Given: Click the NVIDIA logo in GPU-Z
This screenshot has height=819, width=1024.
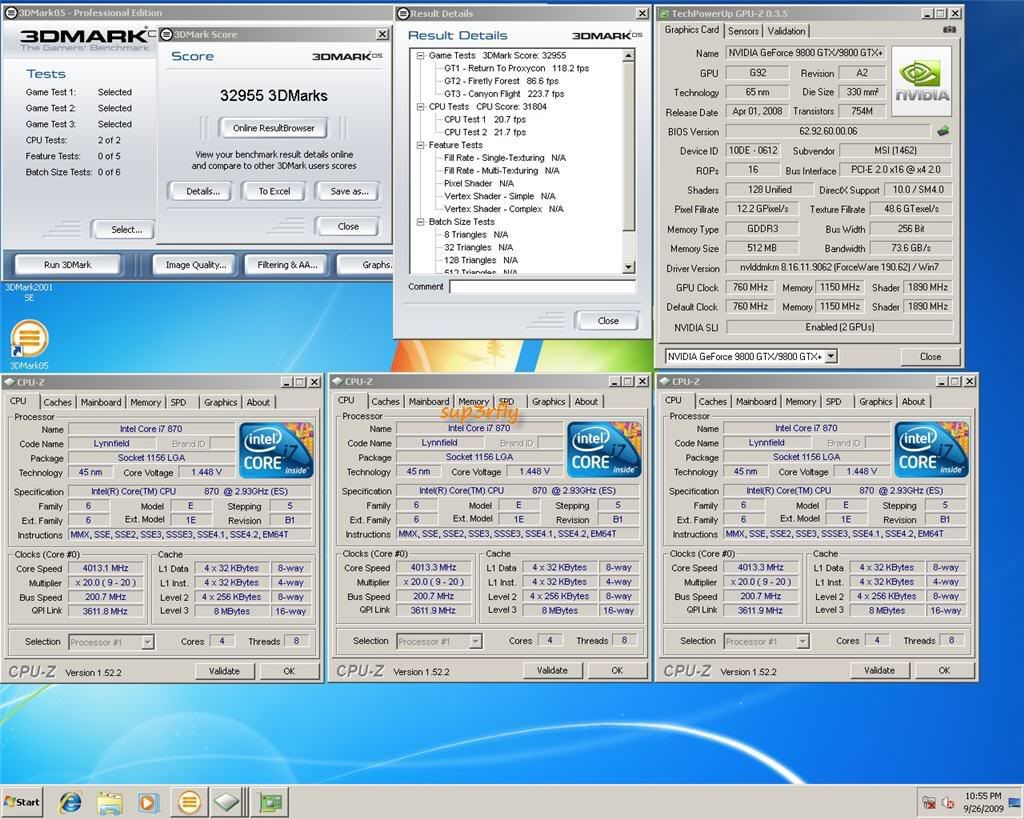Looking at the screenshot, I should tap(920, 80).
